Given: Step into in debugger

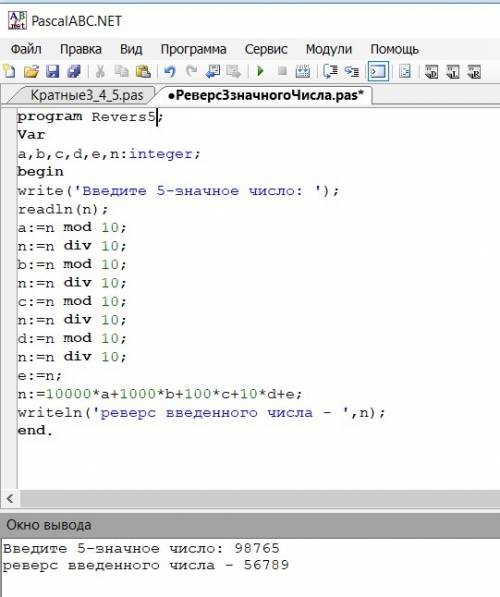Looking at the screenshot, I should click(351, 72).
